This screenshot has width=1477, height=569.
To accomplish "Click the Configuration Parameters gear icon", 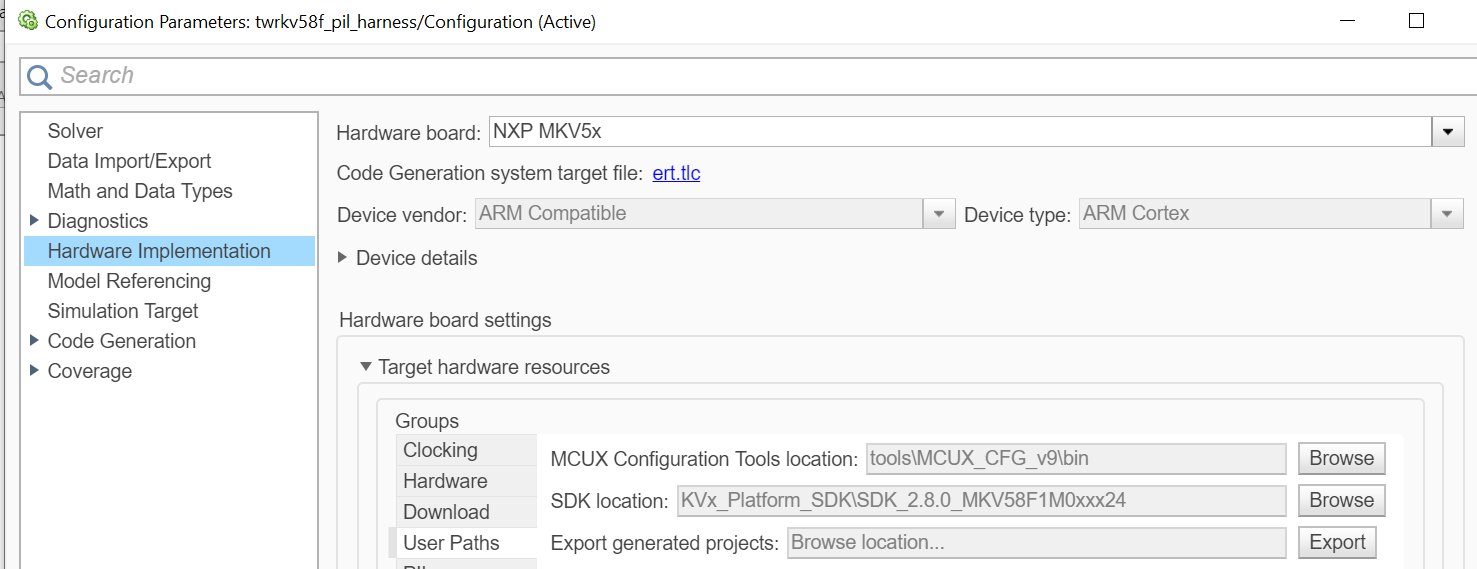I will pos(28,21).
